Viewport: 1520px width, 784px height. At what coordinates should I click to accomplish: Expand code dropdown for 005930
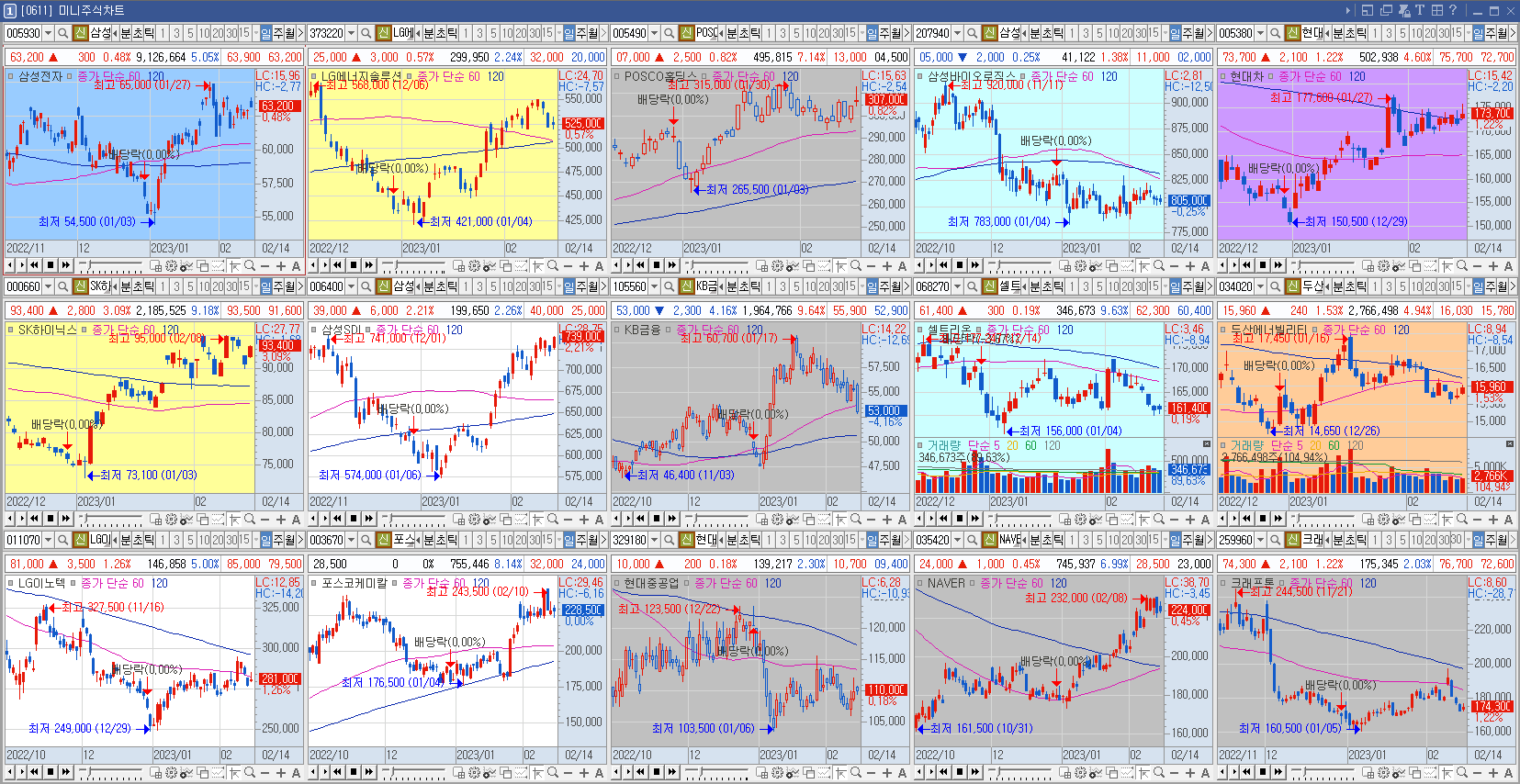[49, 32]
